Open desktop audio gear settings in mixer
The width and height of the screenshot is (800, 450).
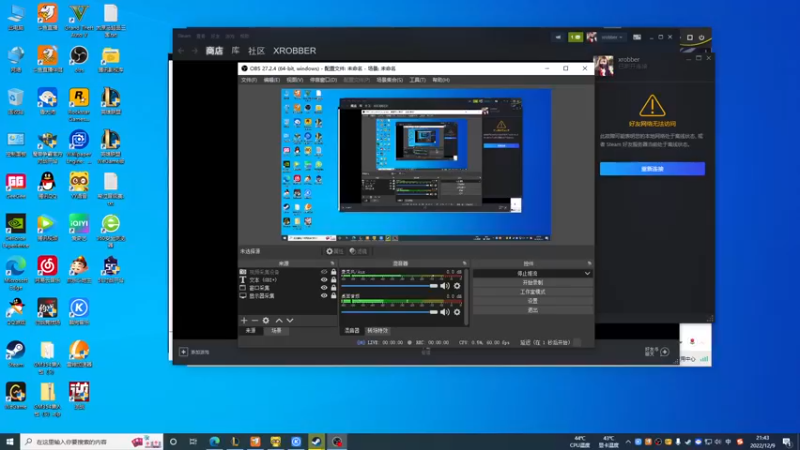[457, 312]
